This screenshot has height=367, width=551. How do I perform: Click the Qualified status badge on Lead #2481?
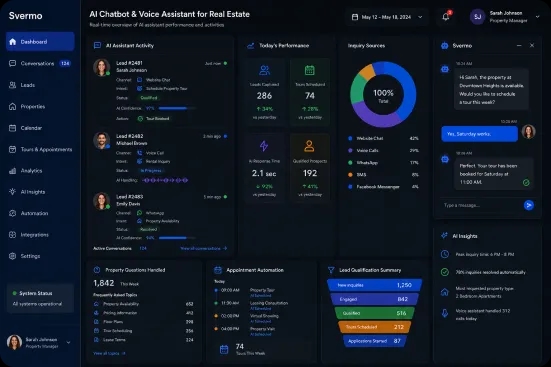(149, 98)
